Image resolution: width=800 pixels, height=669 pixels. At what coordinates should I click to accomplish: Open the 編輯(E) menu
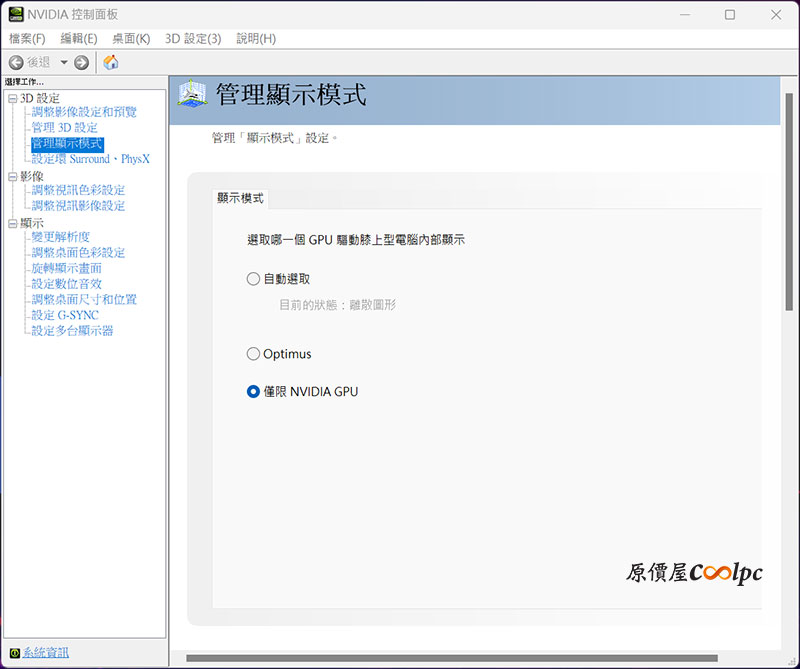[79, 39]
